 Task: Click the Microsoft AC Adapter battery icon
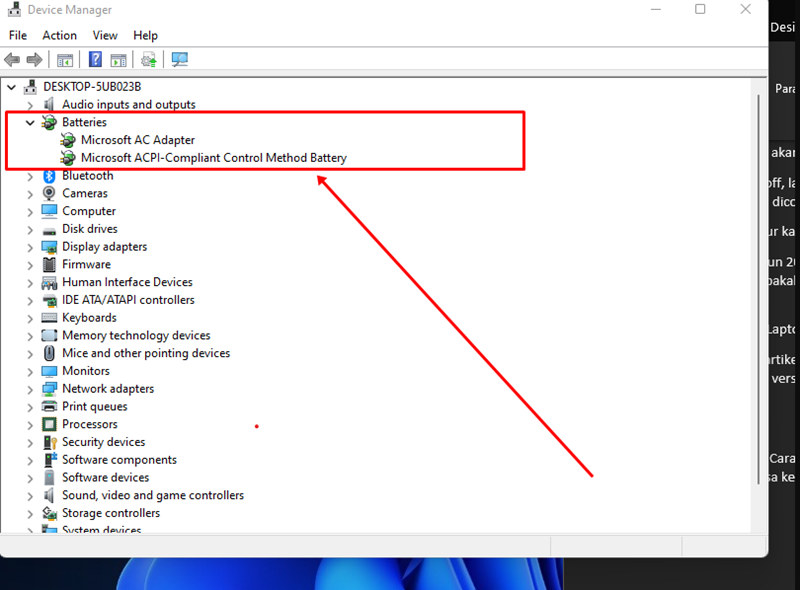pos(68,141)
